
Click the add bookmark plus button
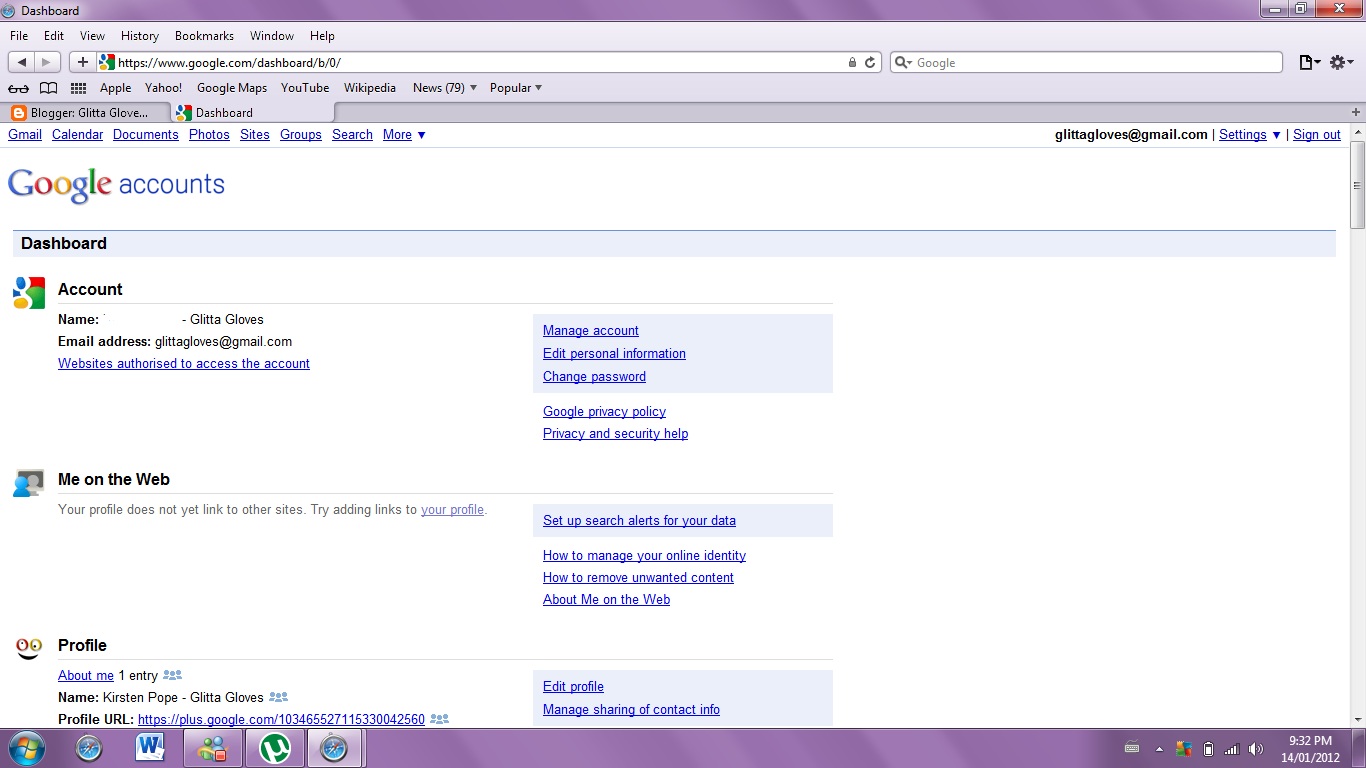[x=83, y=62]
